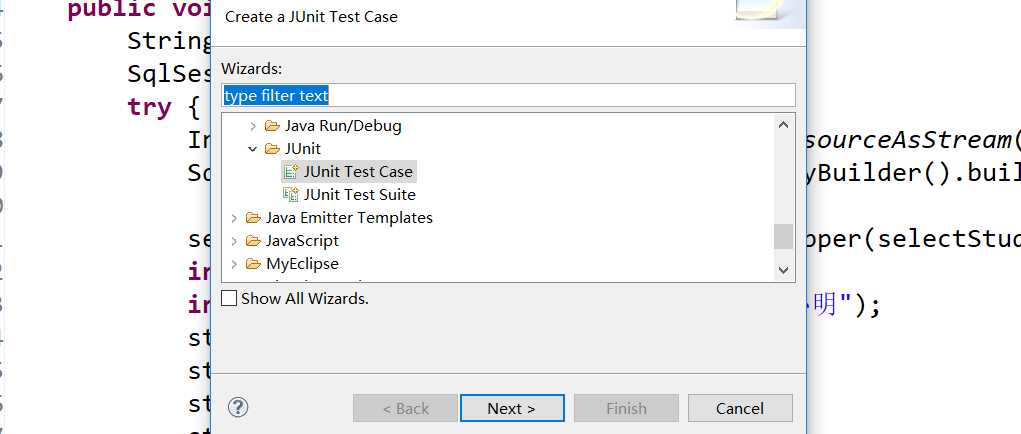The image size is (1021, 434).
Task: Select the JUnit Test Case wizard icon
Action: tap(291, 172)
